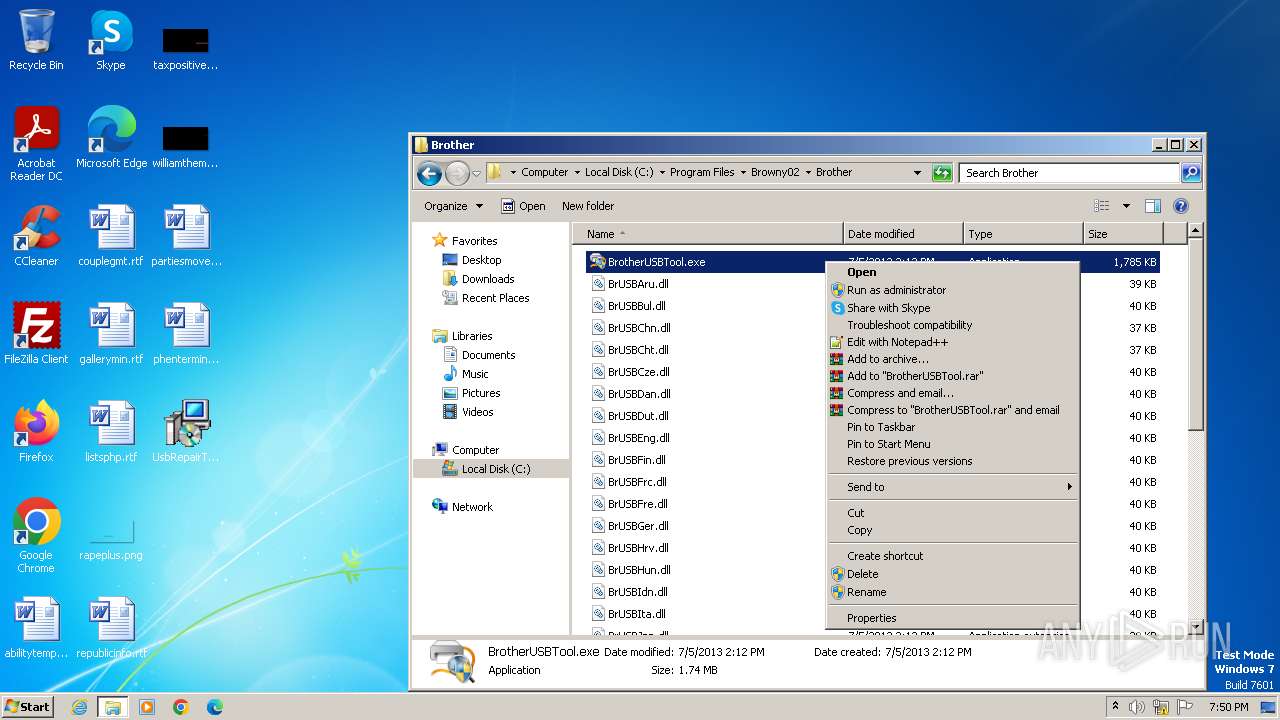
Task: Select Troubleshoot compatibility option
Action: 952,325
